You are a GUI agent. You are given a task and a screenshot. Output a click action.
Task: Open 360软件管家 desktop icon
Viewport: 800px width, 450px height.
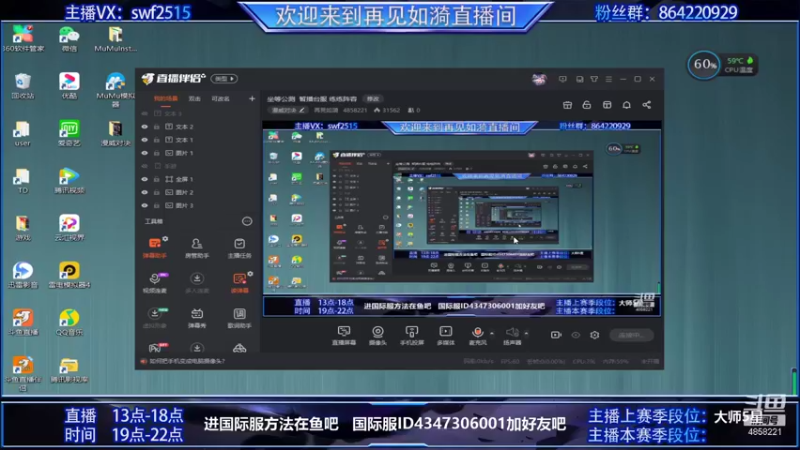22,39
